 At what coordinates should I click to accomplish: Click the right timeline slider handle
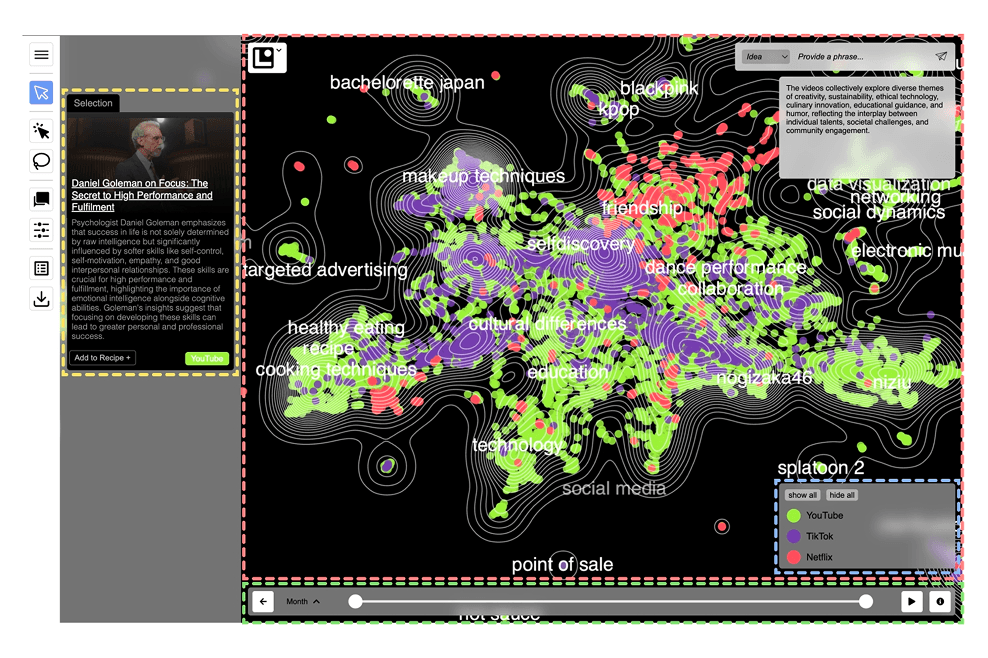866,602
